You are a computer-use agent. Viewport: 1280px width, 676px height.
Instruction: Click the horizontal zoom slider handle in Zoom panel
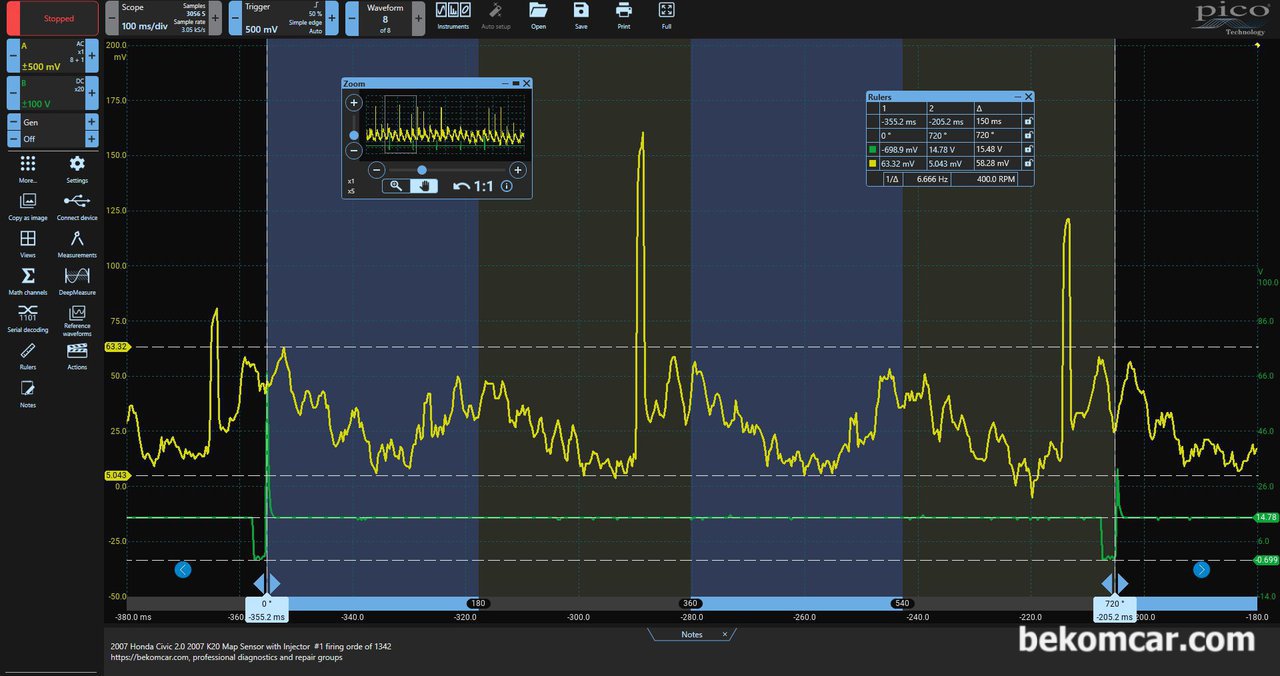pyautogui.click(x=422, y=170)
